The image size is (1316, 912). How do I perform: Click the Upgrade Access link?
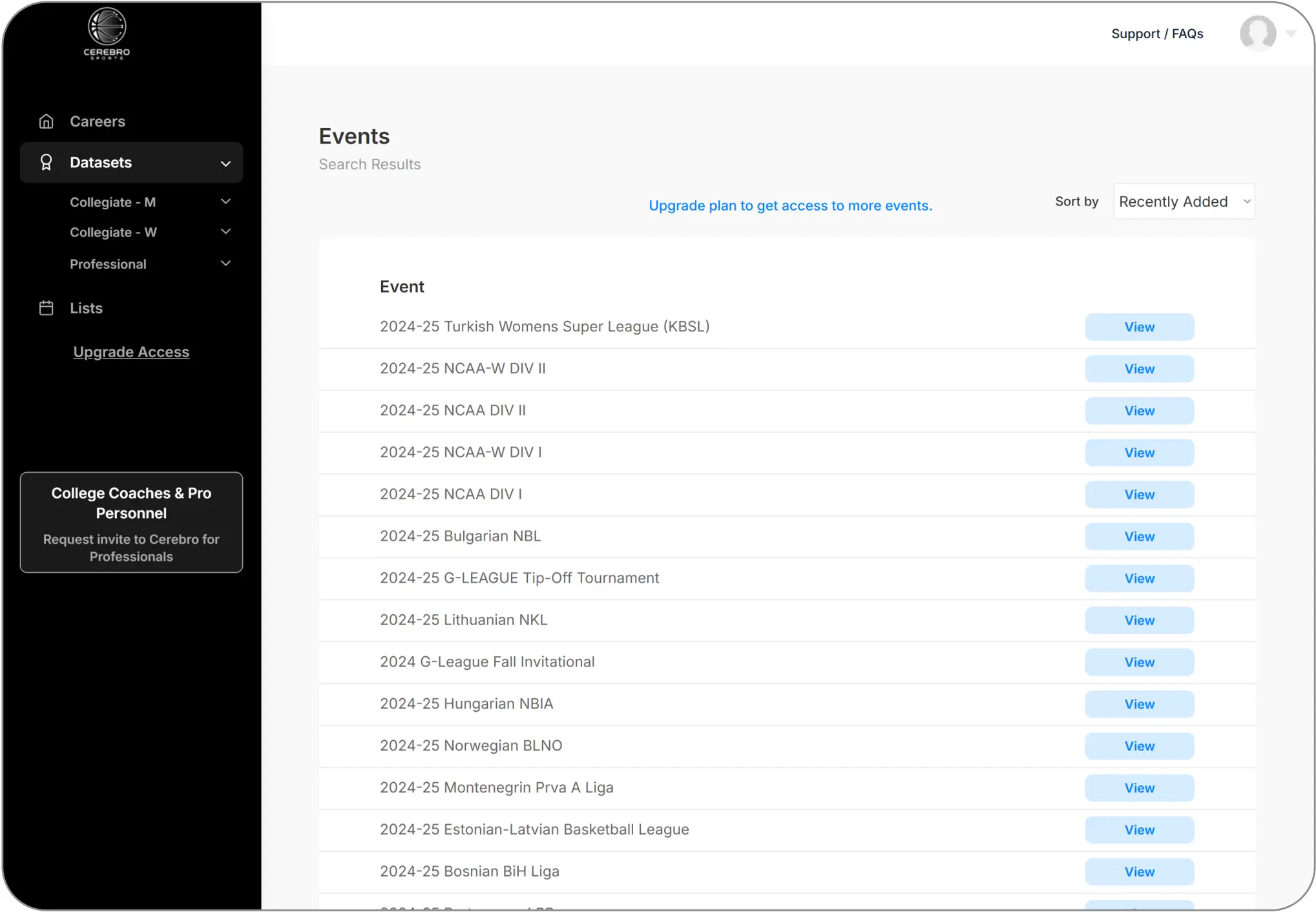[131, 352]
